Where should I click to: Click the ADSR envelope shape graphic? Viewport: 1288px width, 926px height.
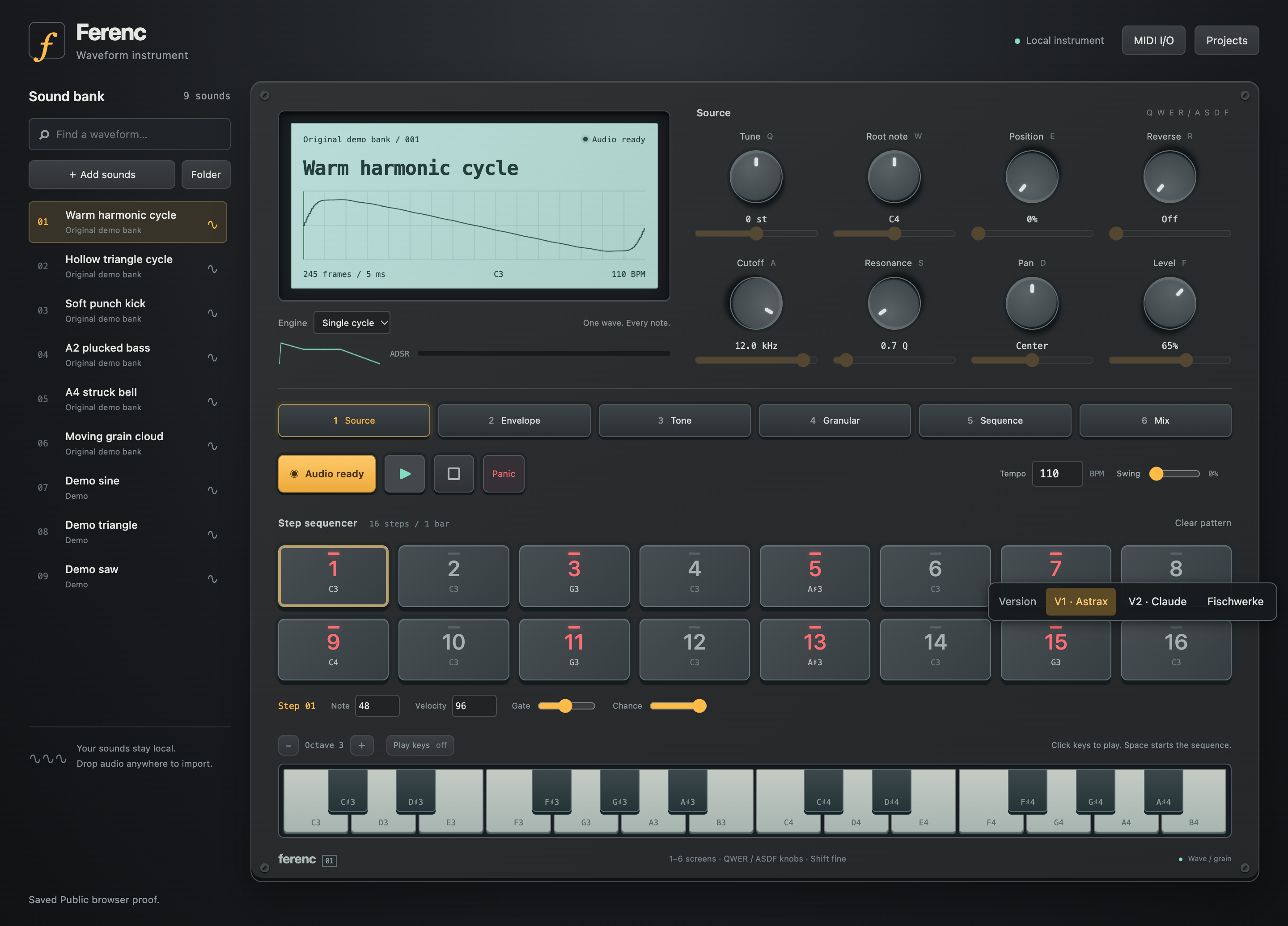pos(330,353)
